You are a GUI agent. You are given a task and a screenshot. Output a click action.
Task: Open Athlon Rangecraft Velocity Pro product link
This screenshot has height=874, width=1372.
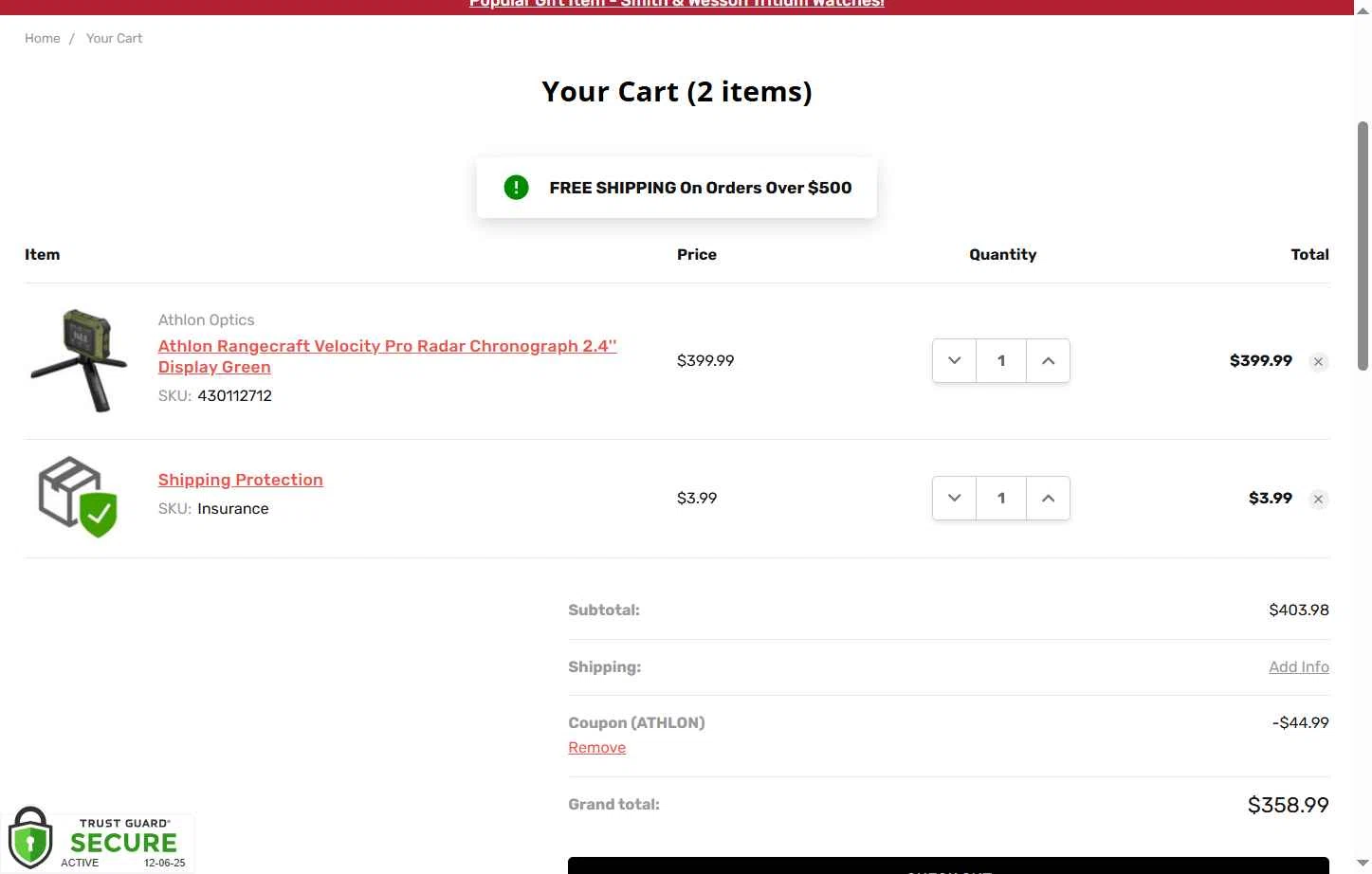(387, 356)
